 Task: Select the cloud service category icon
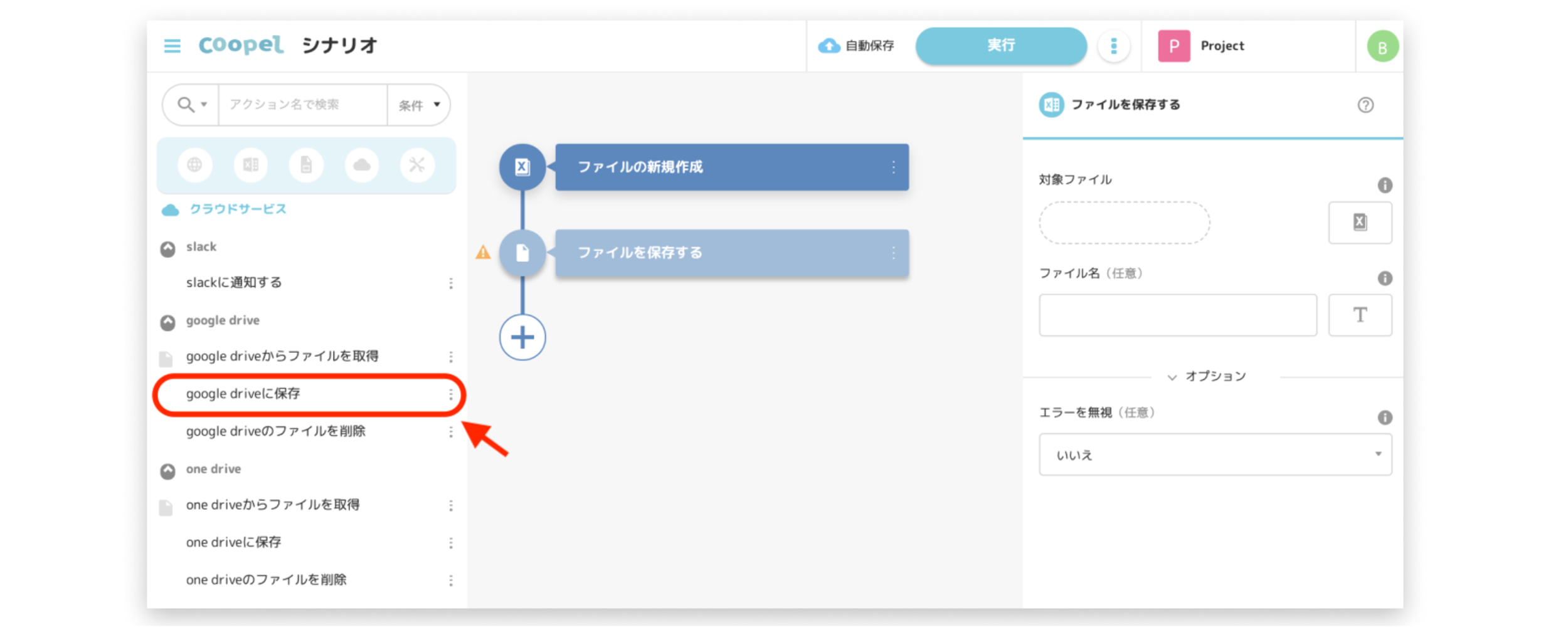point(362,165)
